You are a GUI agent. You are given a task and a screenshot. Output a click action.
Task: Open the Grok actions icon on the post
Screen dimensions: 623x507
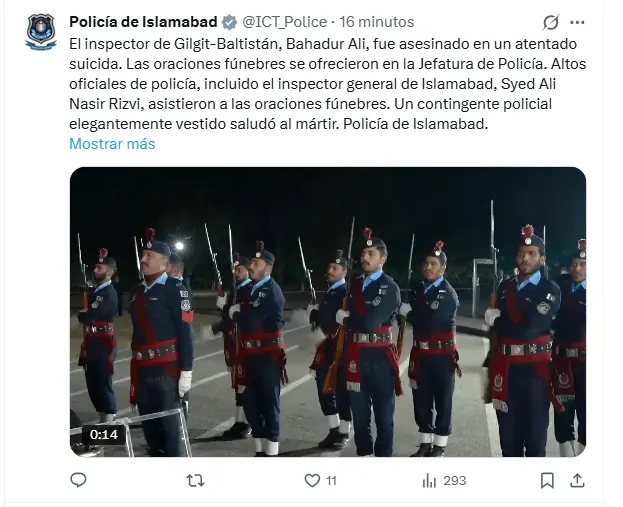point(551,22)
